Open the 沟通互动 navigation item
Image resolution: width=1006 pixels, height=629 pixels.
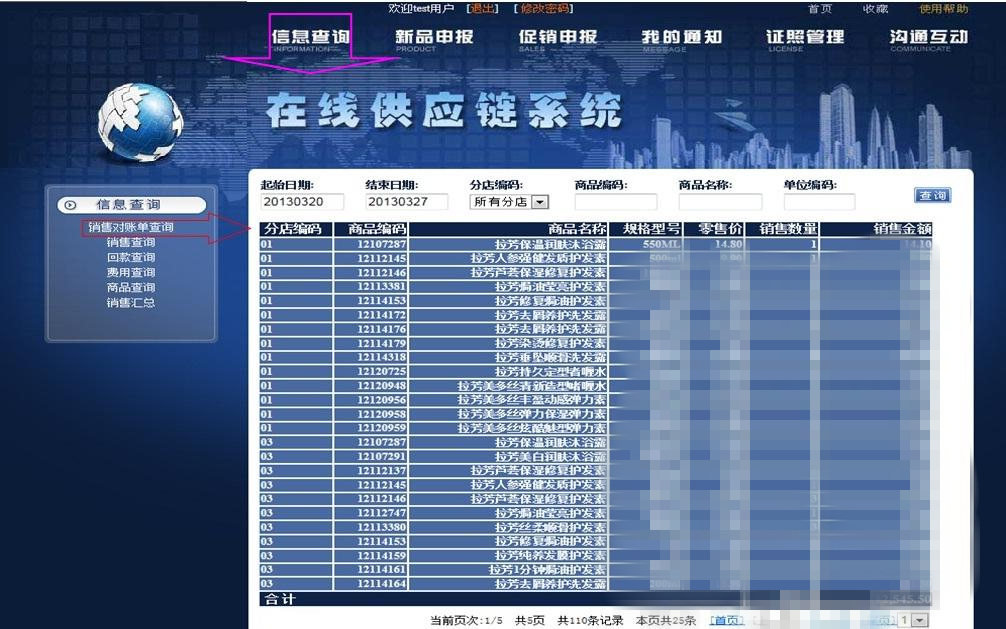click(x=928, y=38)
